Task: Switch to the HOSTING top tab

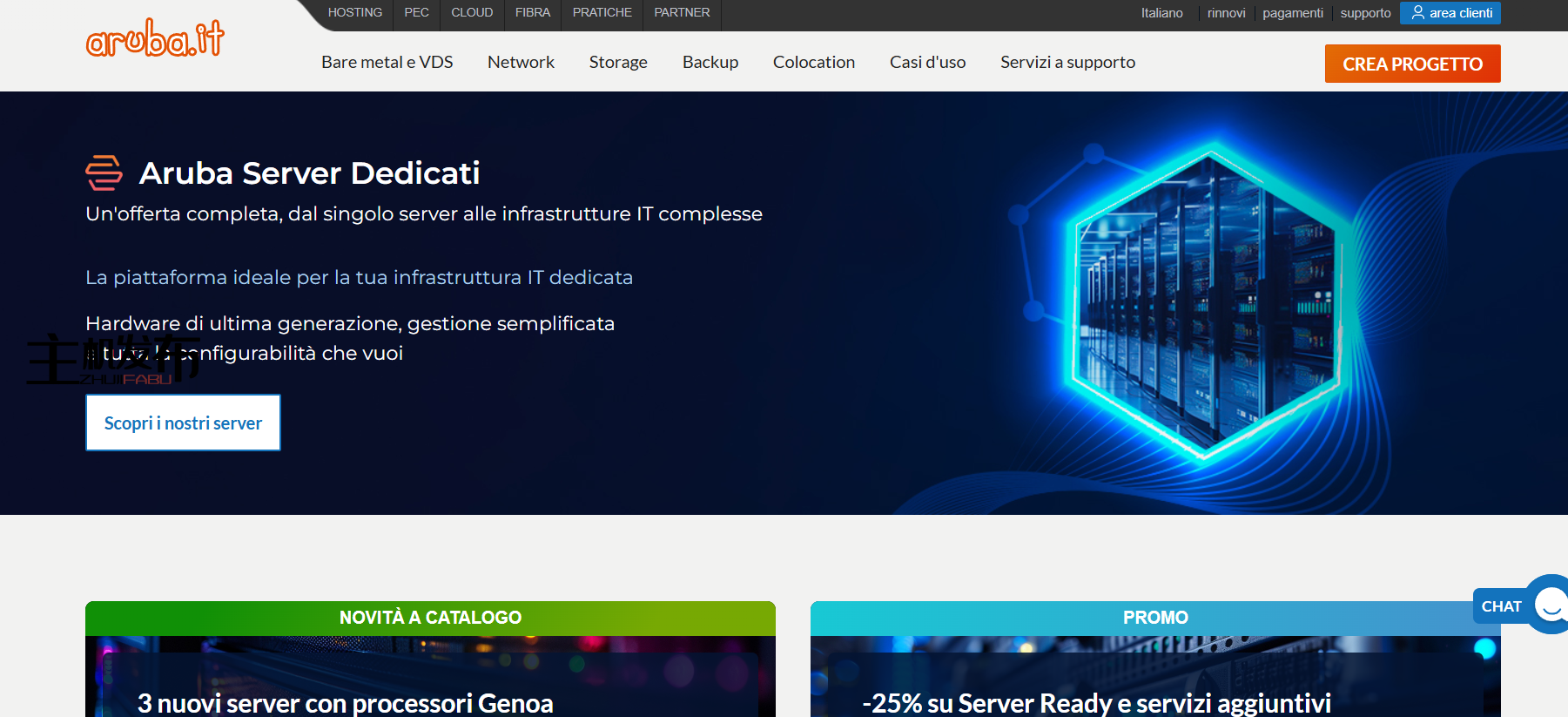Action: 354,12
